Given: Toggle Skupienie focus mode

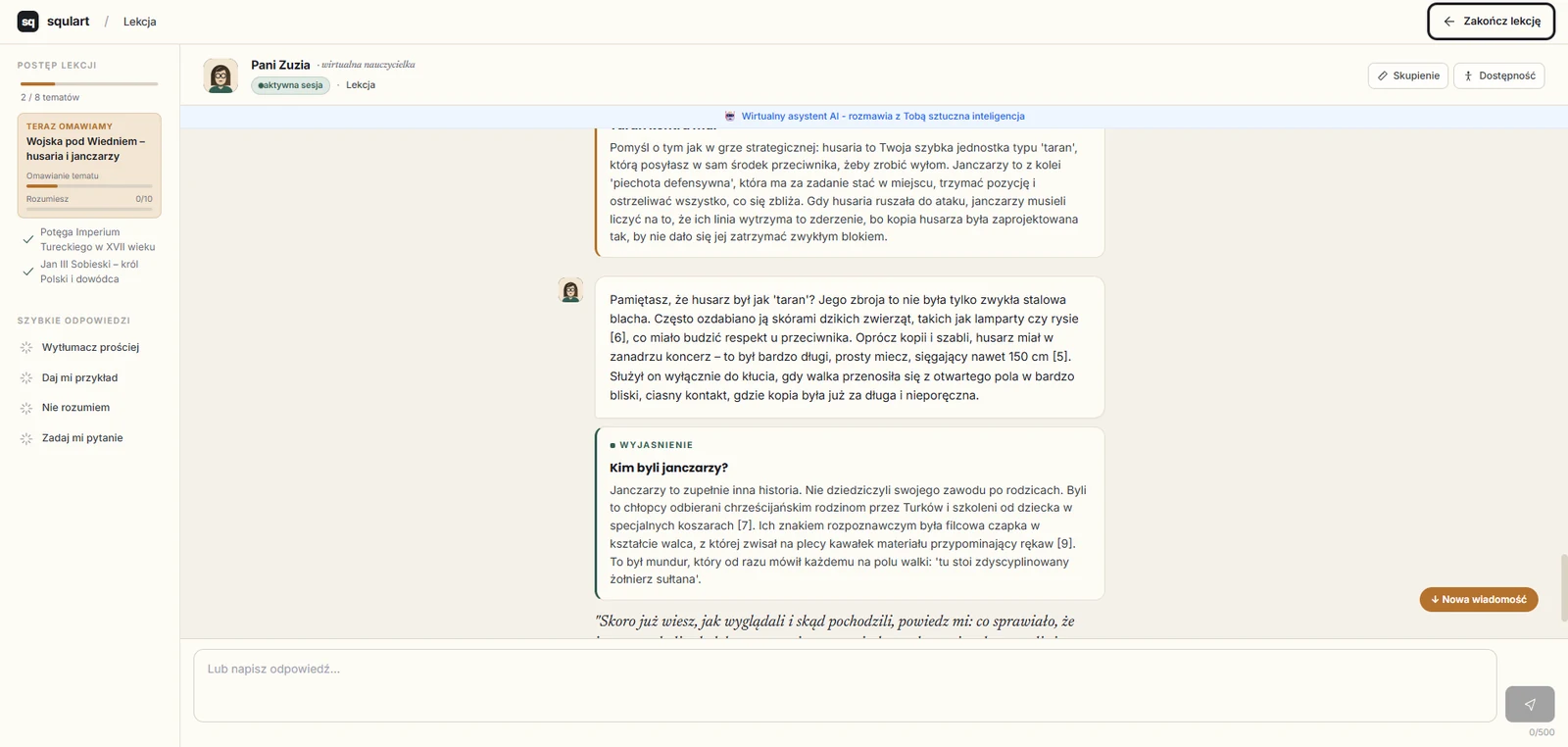Looking at the screenshot, I should pos(1408,75).
